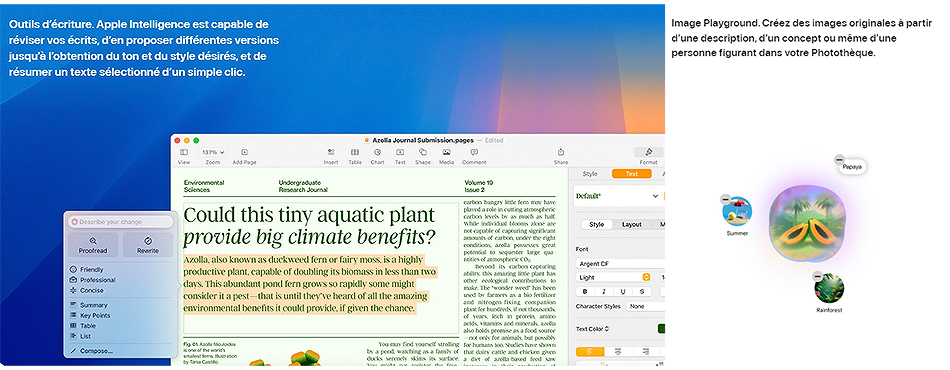
Task: Click the Describe your change field
Action: 121,222
